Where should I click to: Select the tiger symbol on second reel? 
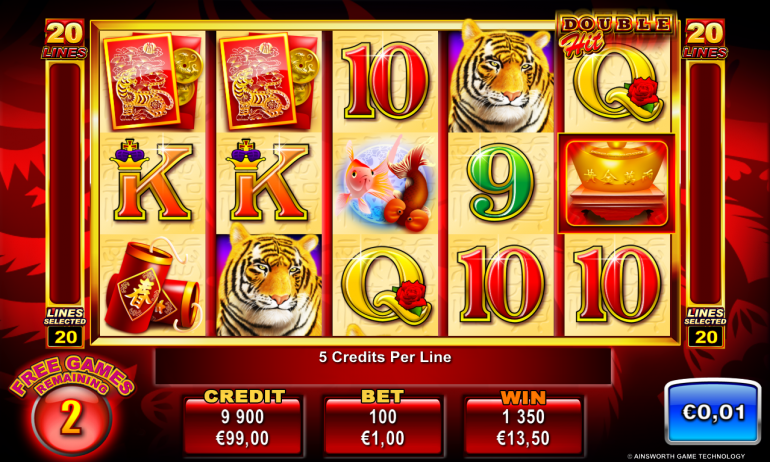click(x=269, y=280)
